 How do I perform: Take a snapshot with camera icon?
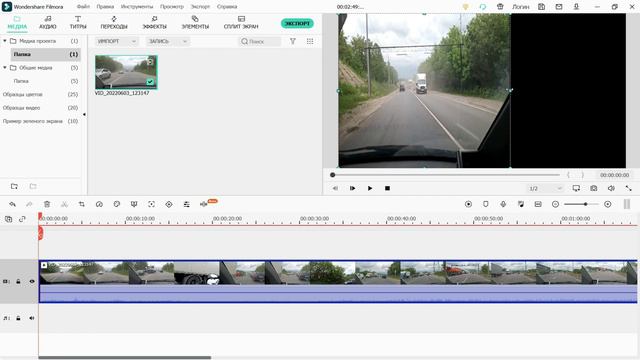594,188
